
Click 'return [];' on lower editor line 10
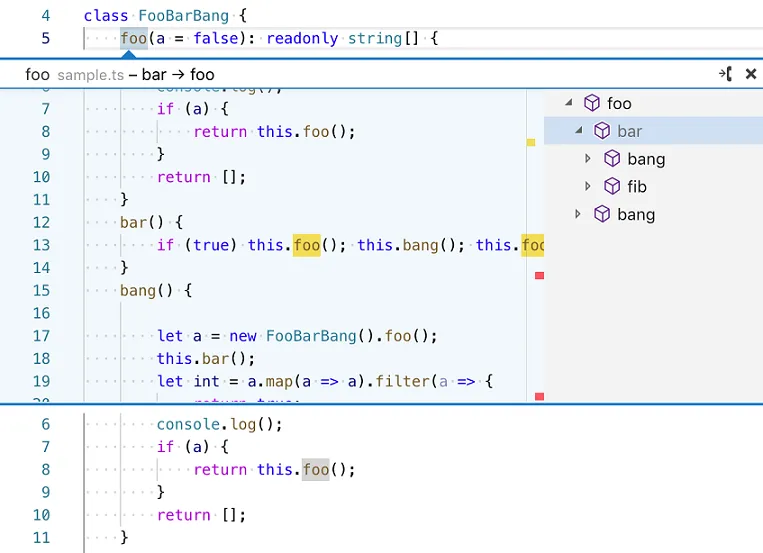tap(201, 515)
